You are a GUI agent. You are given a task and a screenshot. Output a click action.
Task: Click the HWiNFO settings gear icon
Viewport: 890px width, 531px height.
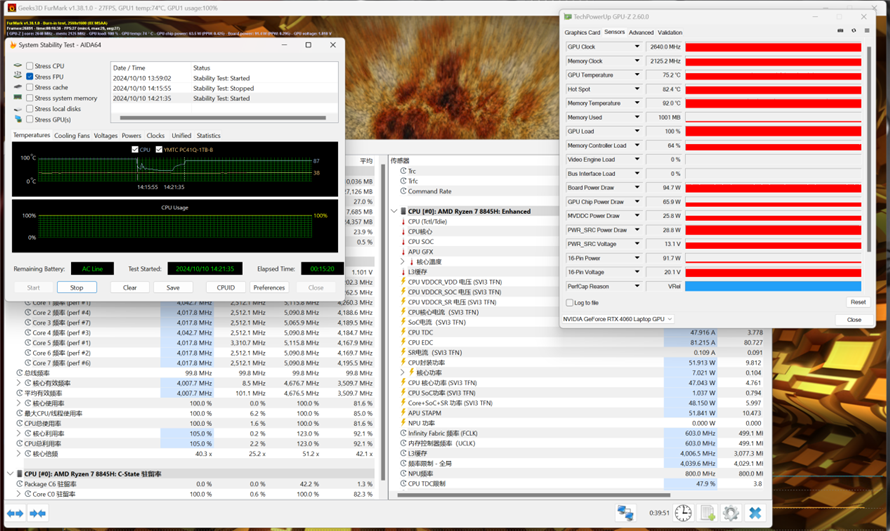[x=731, y=513]
